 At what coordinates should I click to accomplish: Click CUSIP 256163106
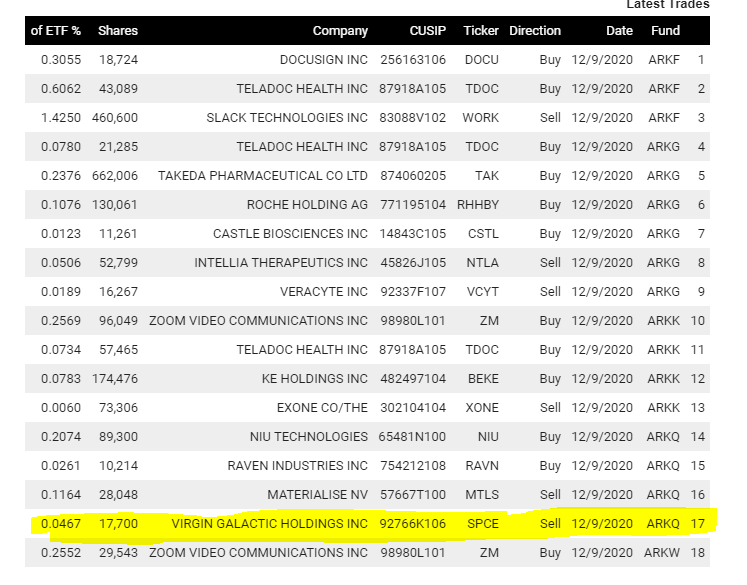[x=413, y=60]
